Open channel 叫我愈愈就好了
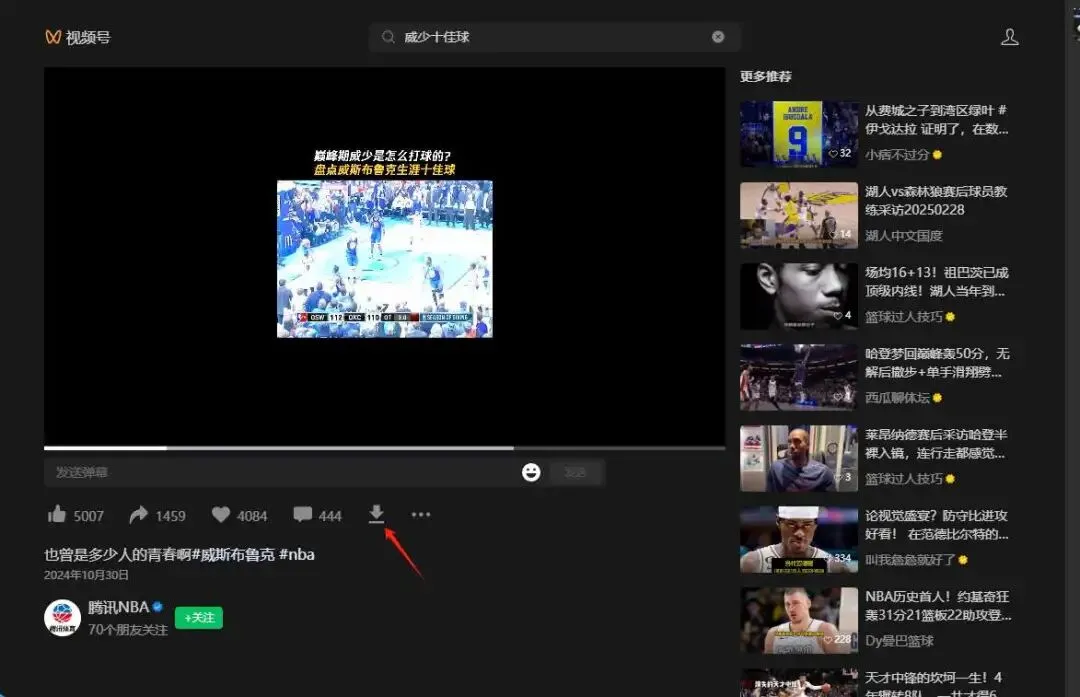This screenshot has height=697, width=1080. pos(910,560)
